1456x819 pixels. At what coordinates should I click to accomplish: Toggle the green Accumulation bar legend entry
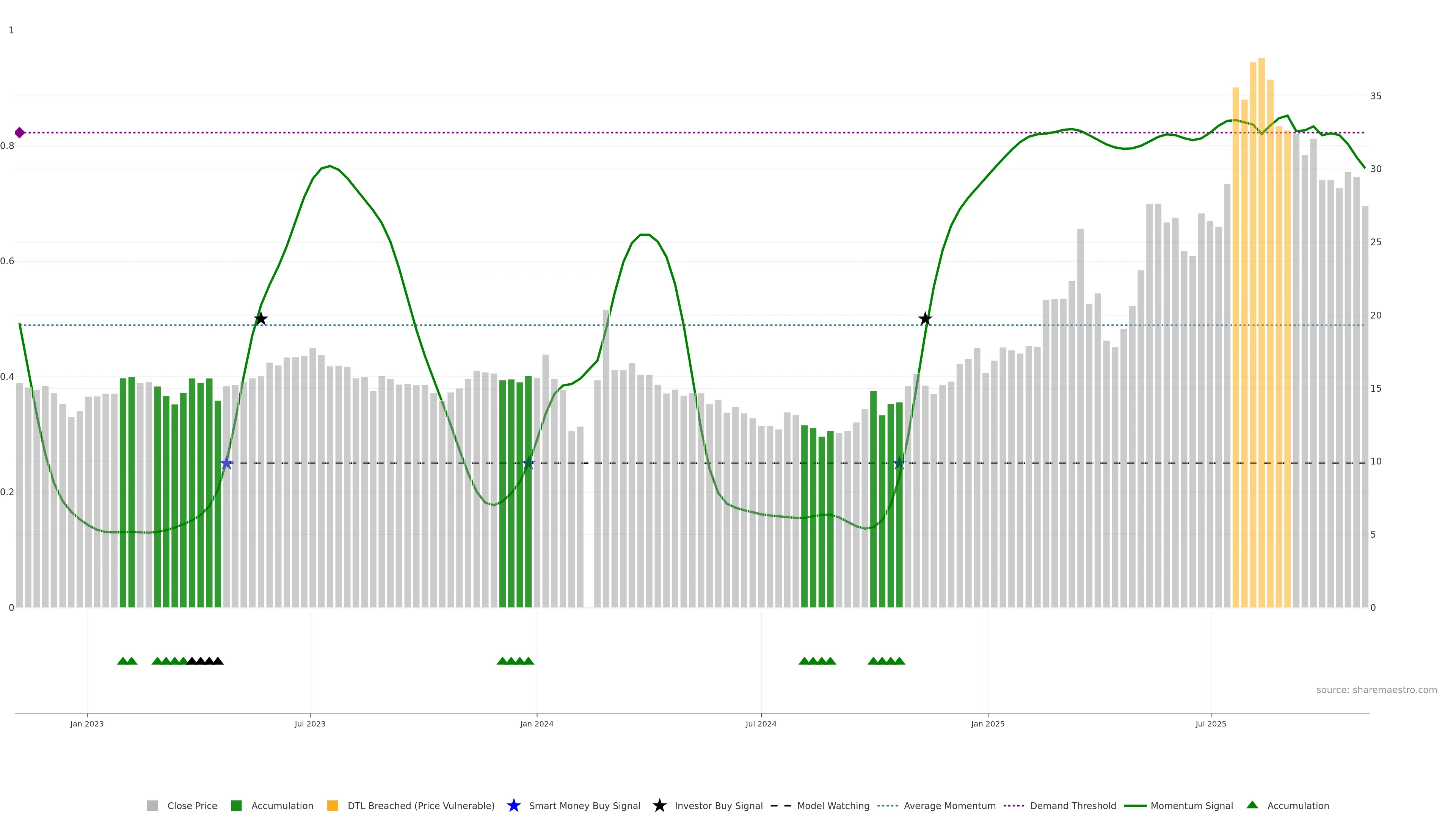click(281, 805)
